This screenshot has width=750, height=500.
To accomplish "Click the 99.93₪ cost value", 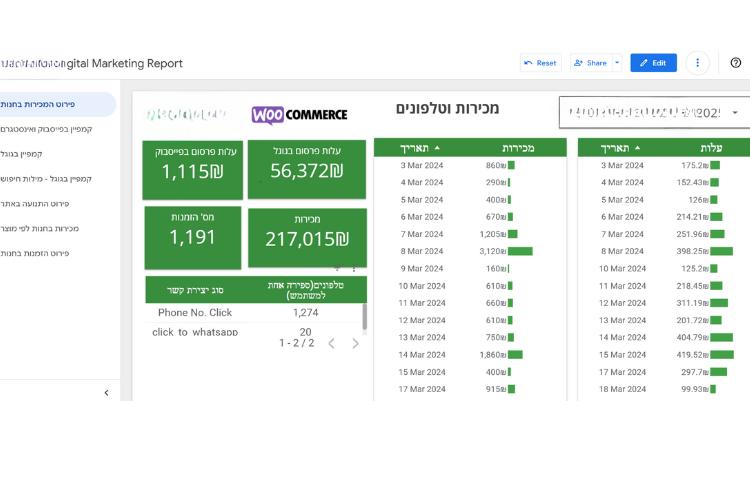I will 695,389.
